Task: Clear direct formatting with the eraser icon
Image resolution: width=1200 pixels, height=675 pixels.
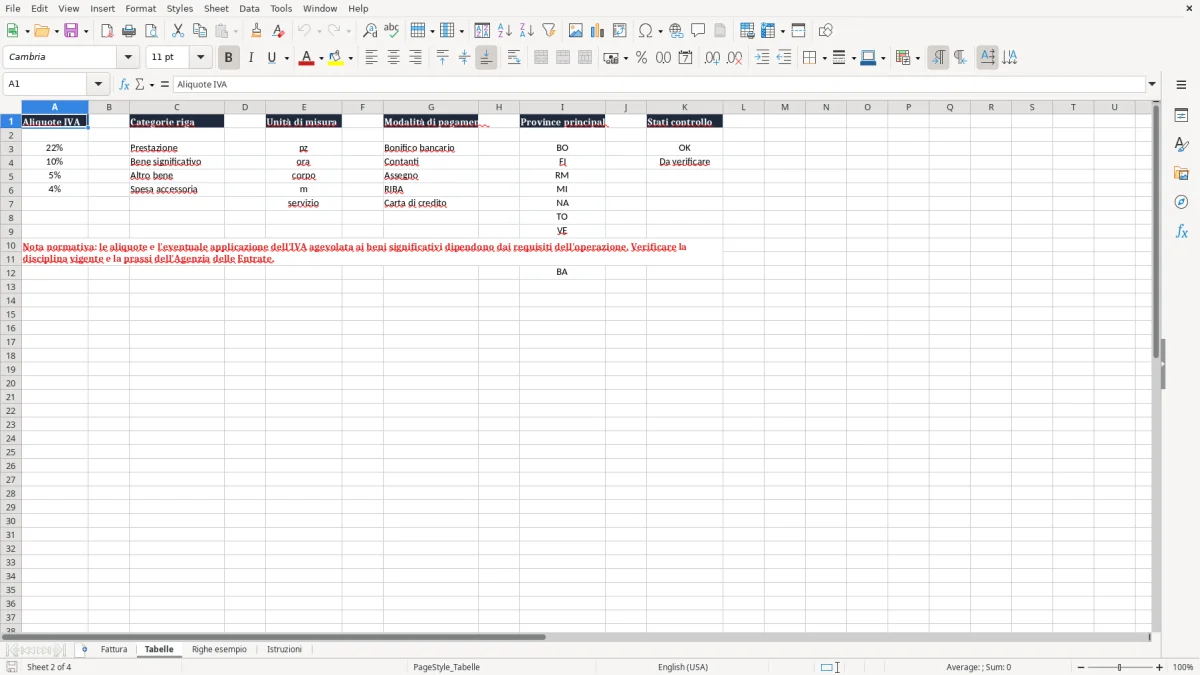Action: (x=278, y=31)
